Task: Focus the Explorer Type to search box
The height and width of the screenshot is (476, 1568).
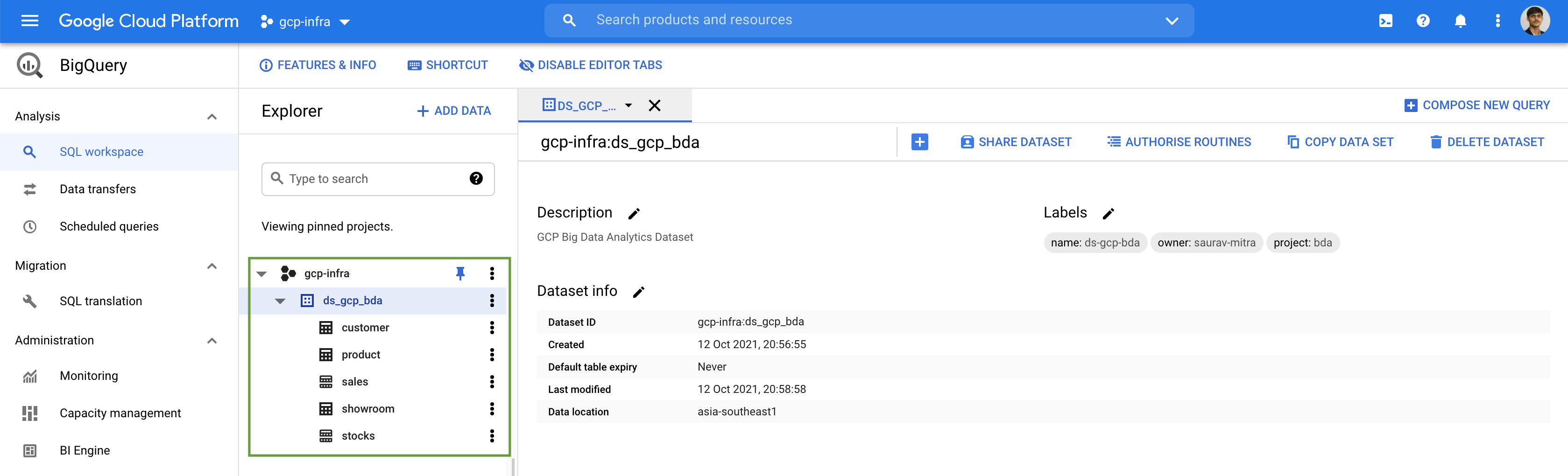Action: (x=377, y=179)
